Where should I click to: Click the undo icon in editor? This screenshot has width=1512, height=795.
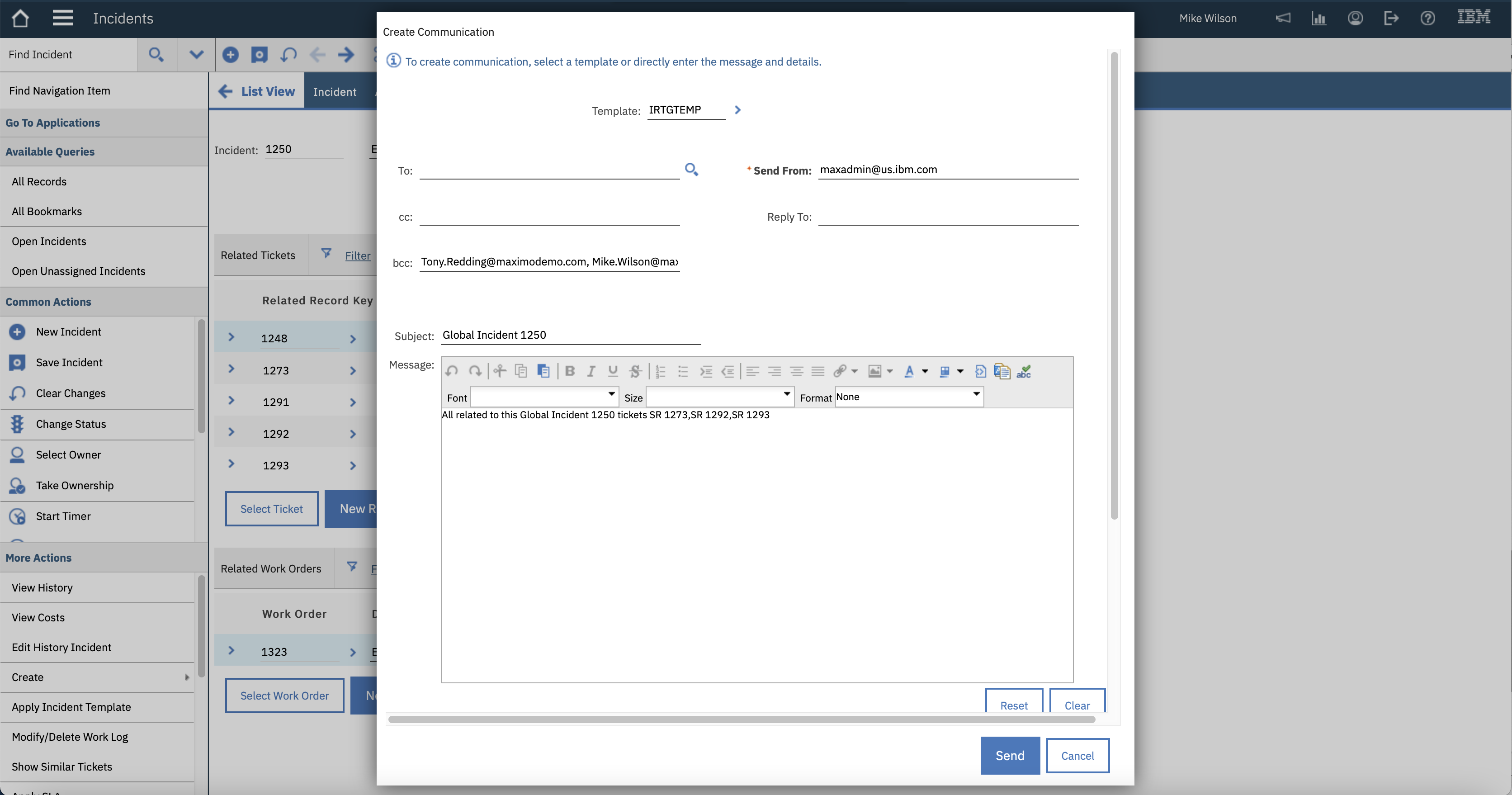[451, 371]
